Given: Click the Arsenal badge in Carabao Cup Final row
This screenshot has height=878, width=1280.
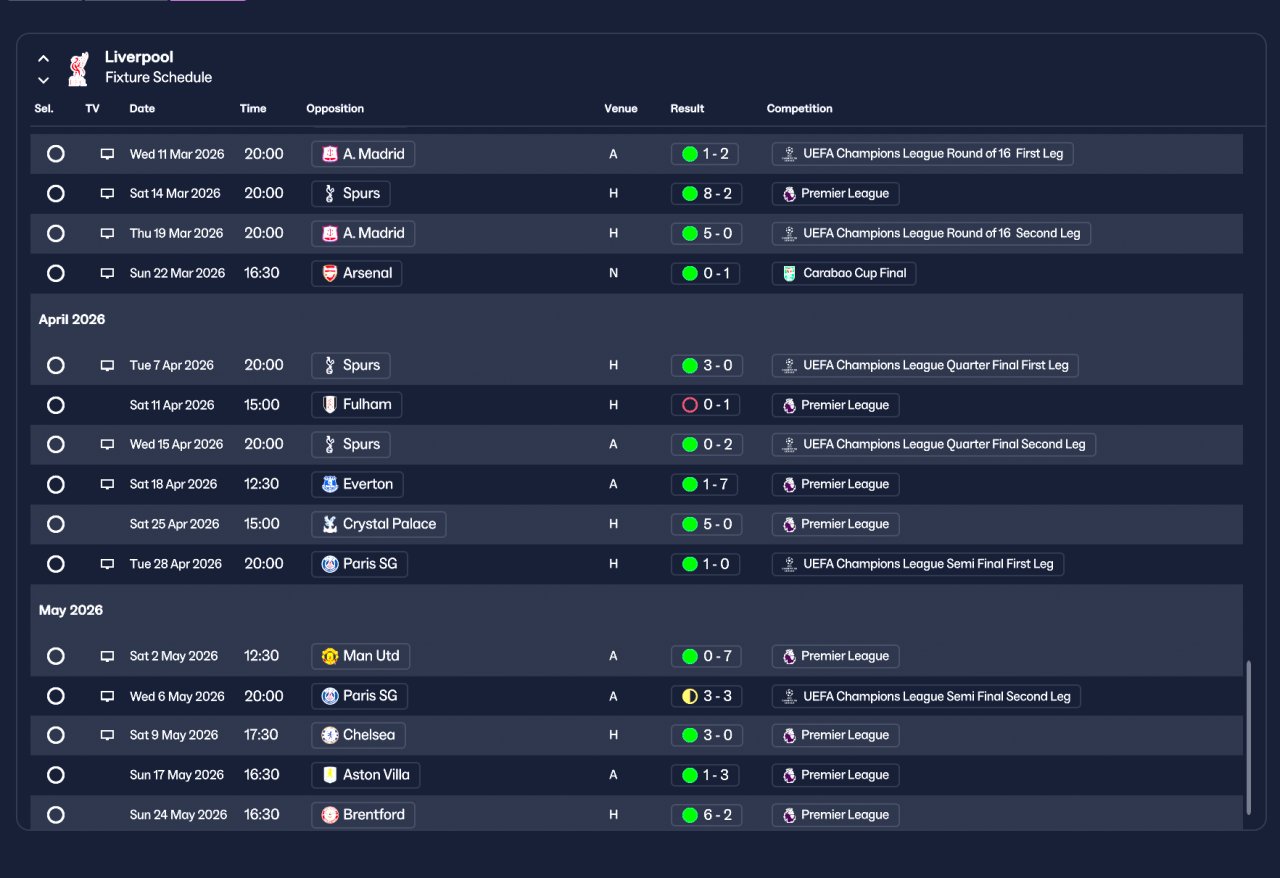Looking at the screenshot, I should pos(330,273).
